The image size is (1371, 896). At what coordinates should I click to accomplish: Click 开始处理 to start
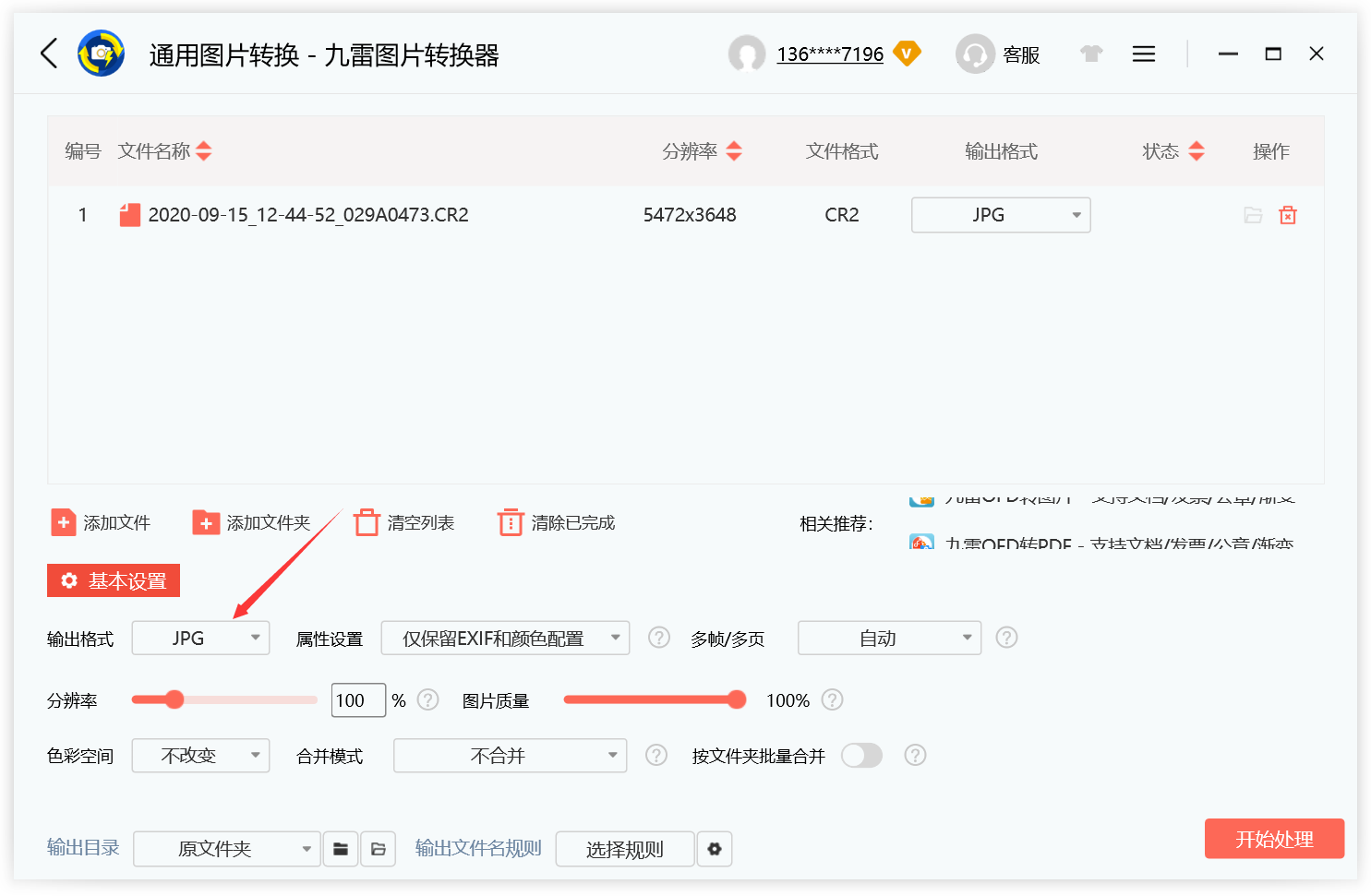pos(1274,839)
